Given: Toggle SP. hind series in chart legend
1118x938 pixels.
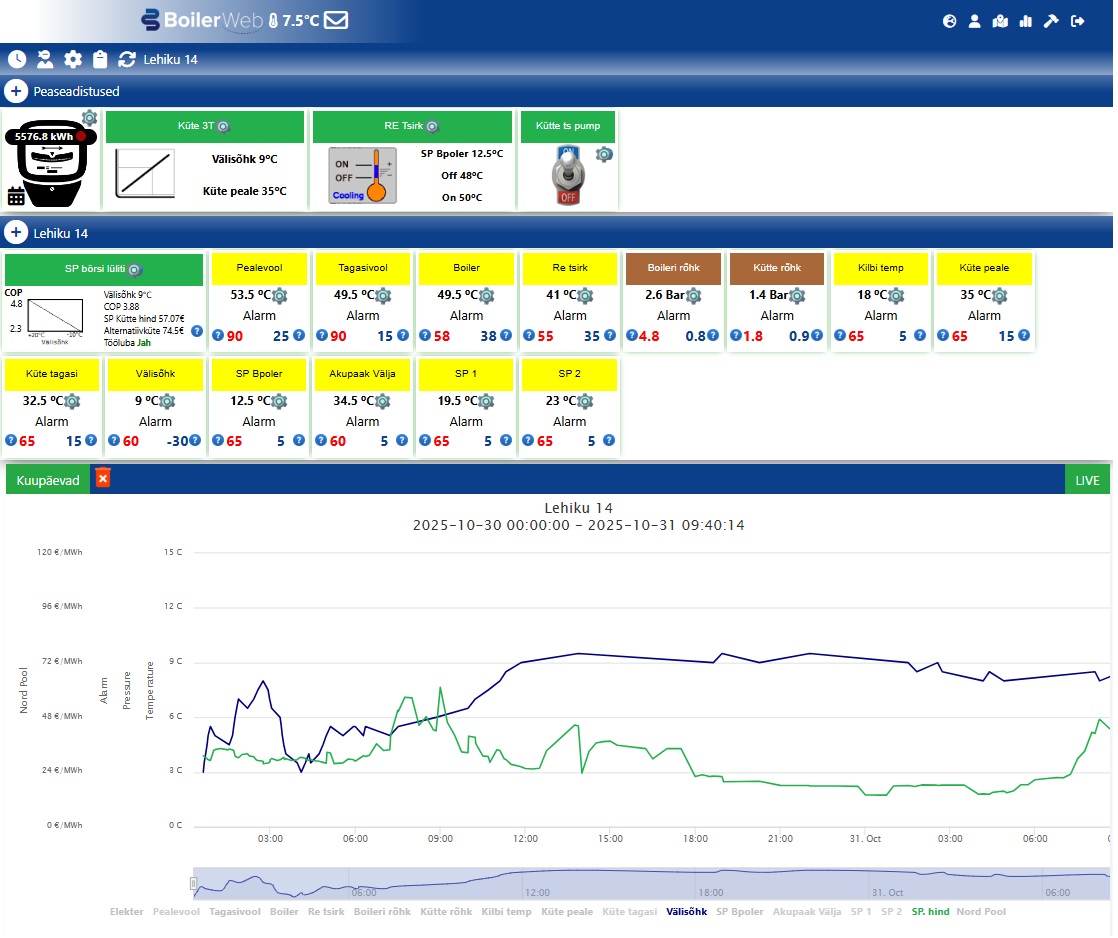Looking at the screenshot, I should pyautogui.click(x=930, y=912).
